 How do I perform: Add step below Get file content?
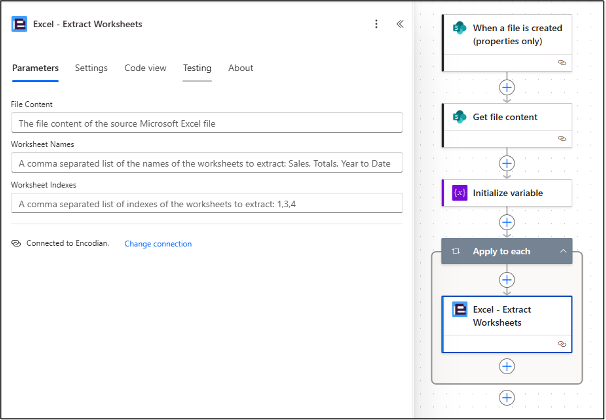(506, 163)
